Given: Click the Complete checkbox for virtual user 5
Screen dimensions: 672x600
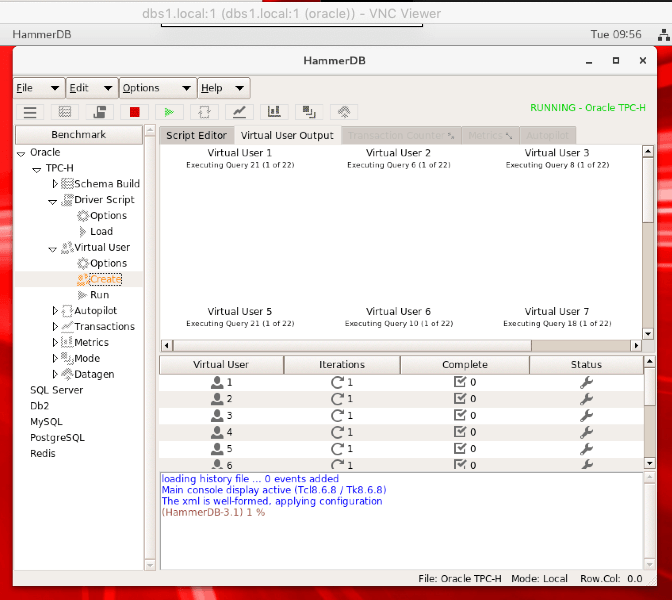Looking at the screenshot, I should (460, 449).
